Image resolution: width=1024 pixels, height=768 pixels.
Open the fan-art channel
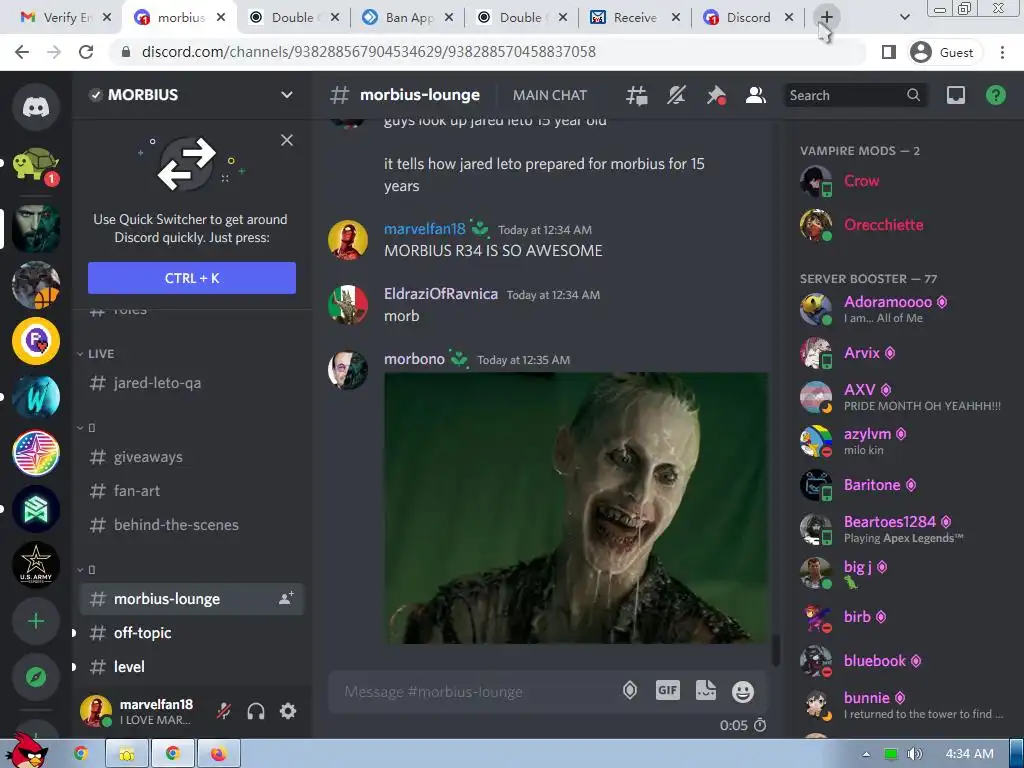pyautogui.click(x=192, y=490)
